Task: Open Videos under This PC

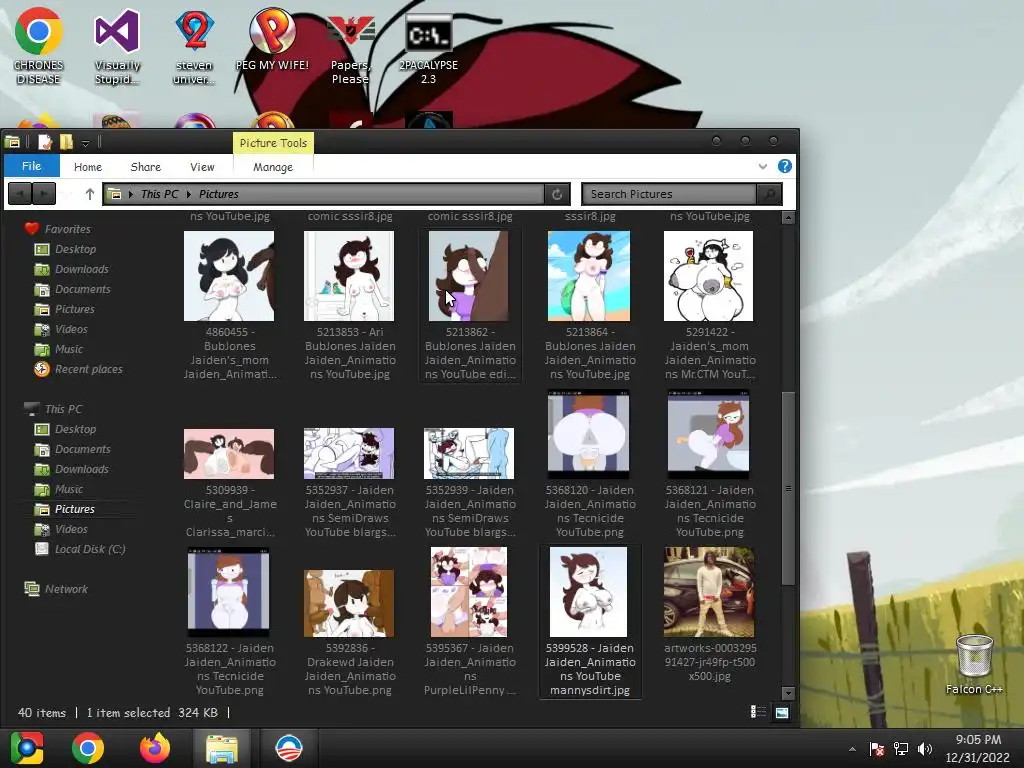Action: click(71, 529)
